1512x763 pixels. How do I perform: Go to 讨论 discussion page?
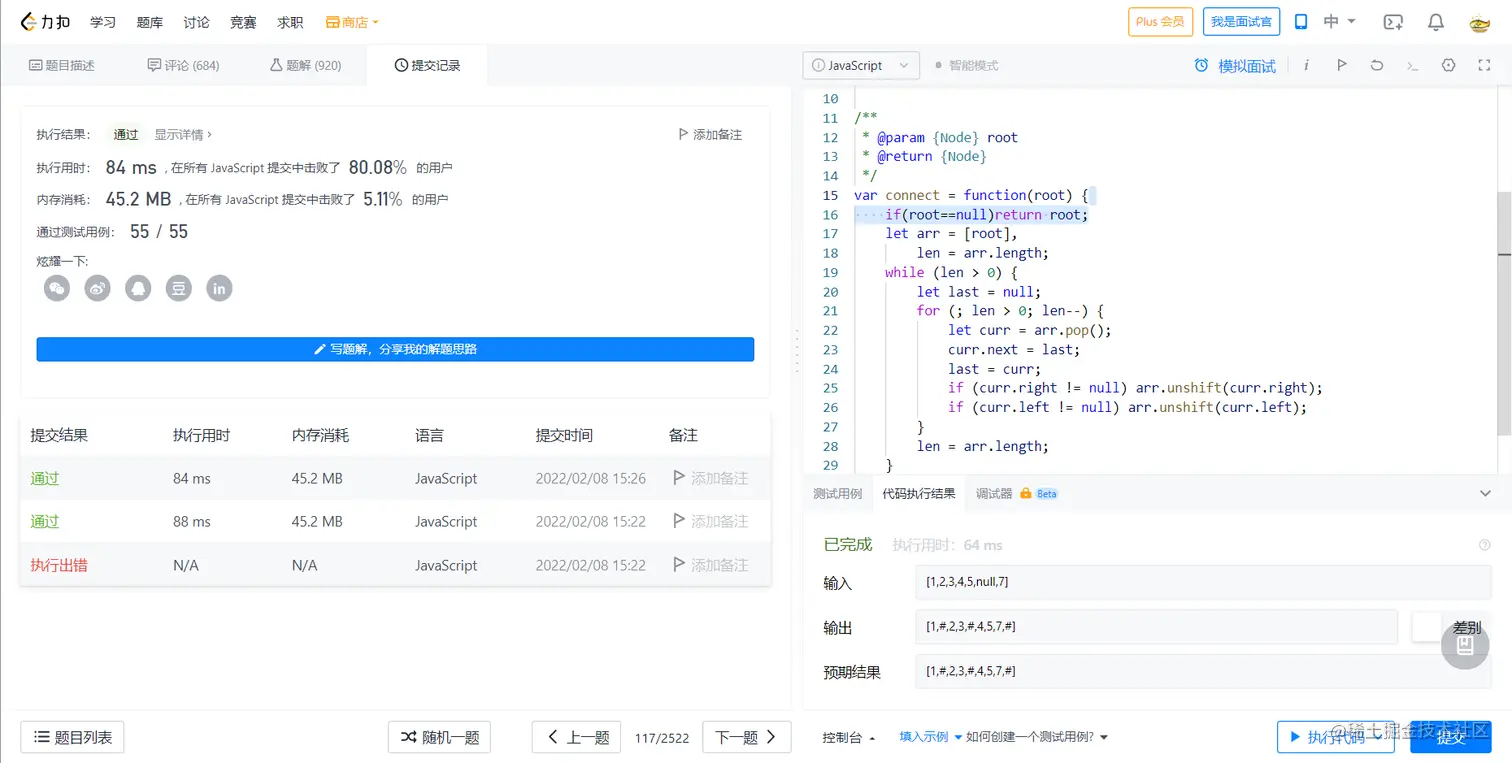coord(197,22)
